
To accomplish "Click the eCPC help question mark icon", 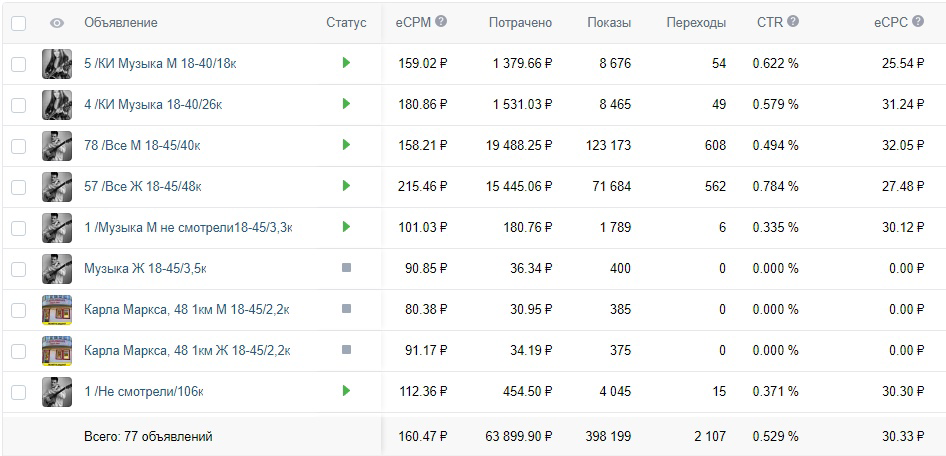I will tap(918, 22).
